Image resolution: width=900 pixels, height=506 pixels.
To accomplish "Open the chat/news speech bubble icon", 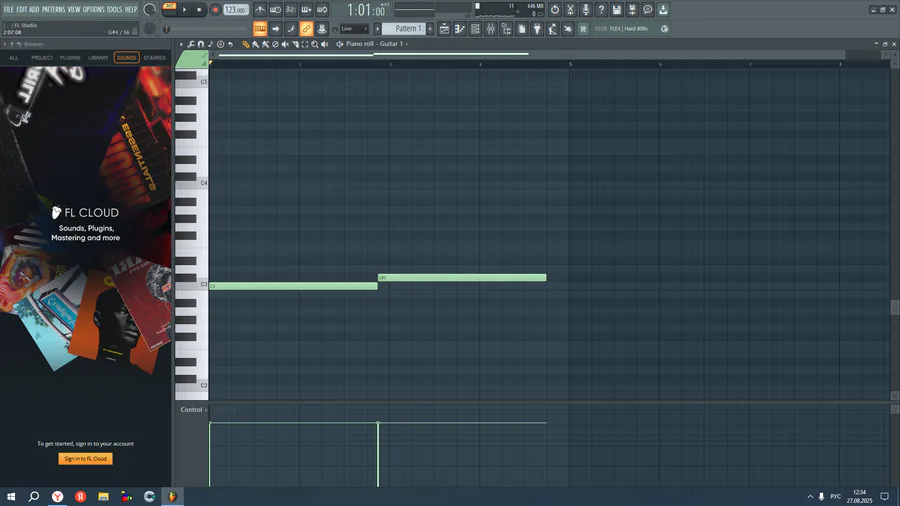I will coord(647,10).
